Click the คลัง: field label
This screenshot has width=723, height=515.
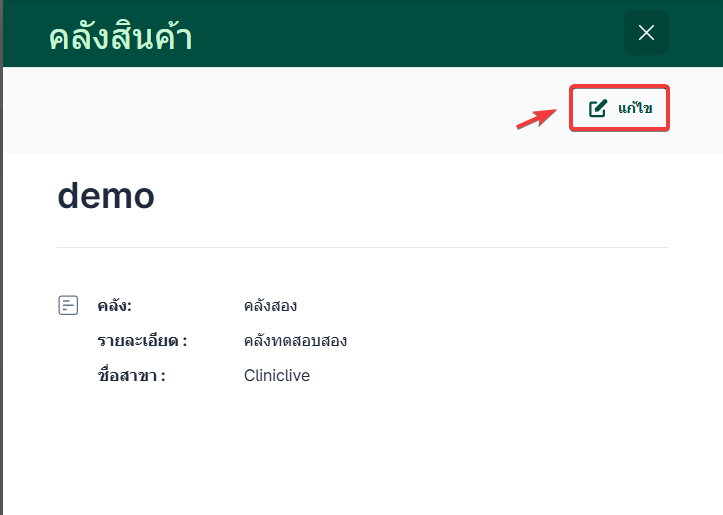[114, 306]
